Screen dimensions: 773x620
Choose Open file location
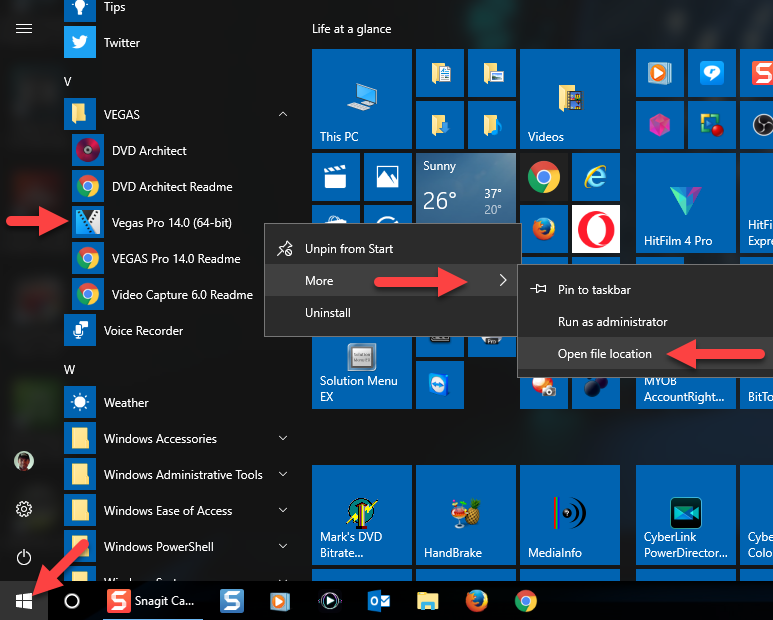(x=645, y=353)
